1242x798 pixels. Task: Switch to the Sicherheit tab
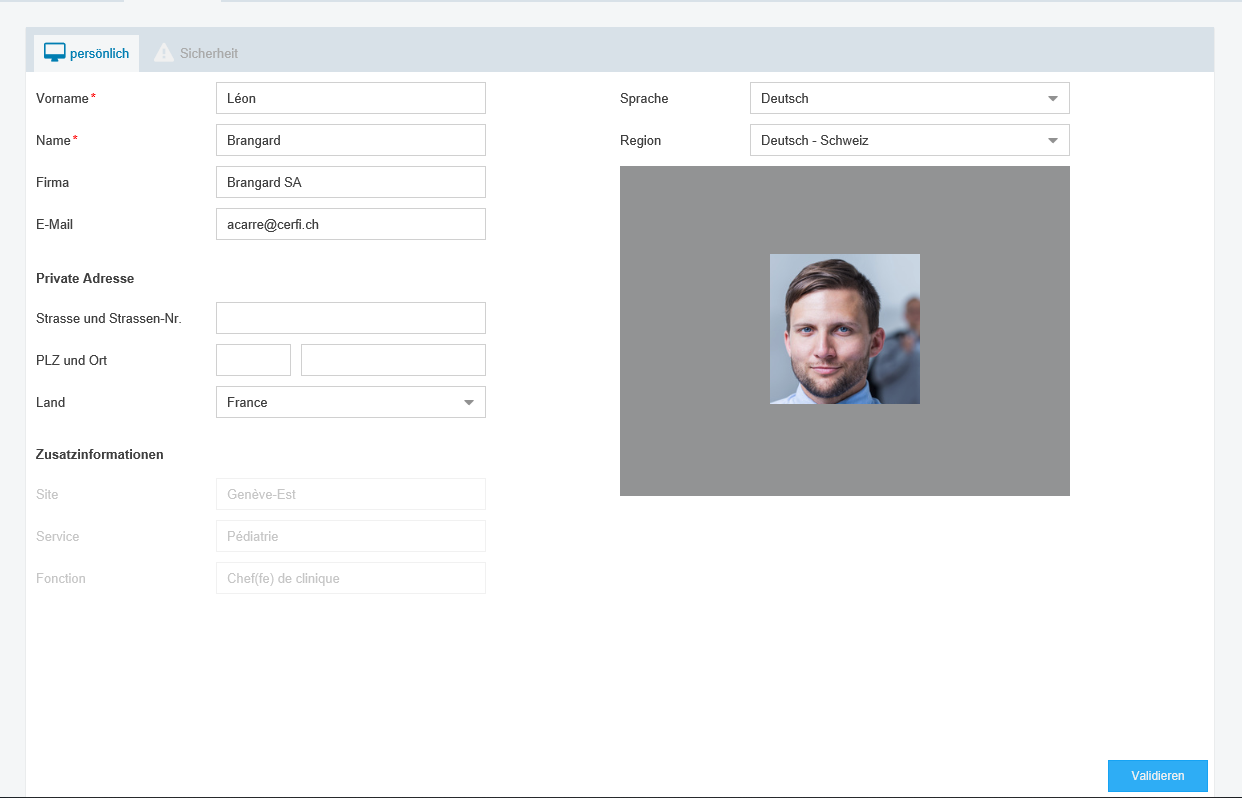[x=208, y=53]
